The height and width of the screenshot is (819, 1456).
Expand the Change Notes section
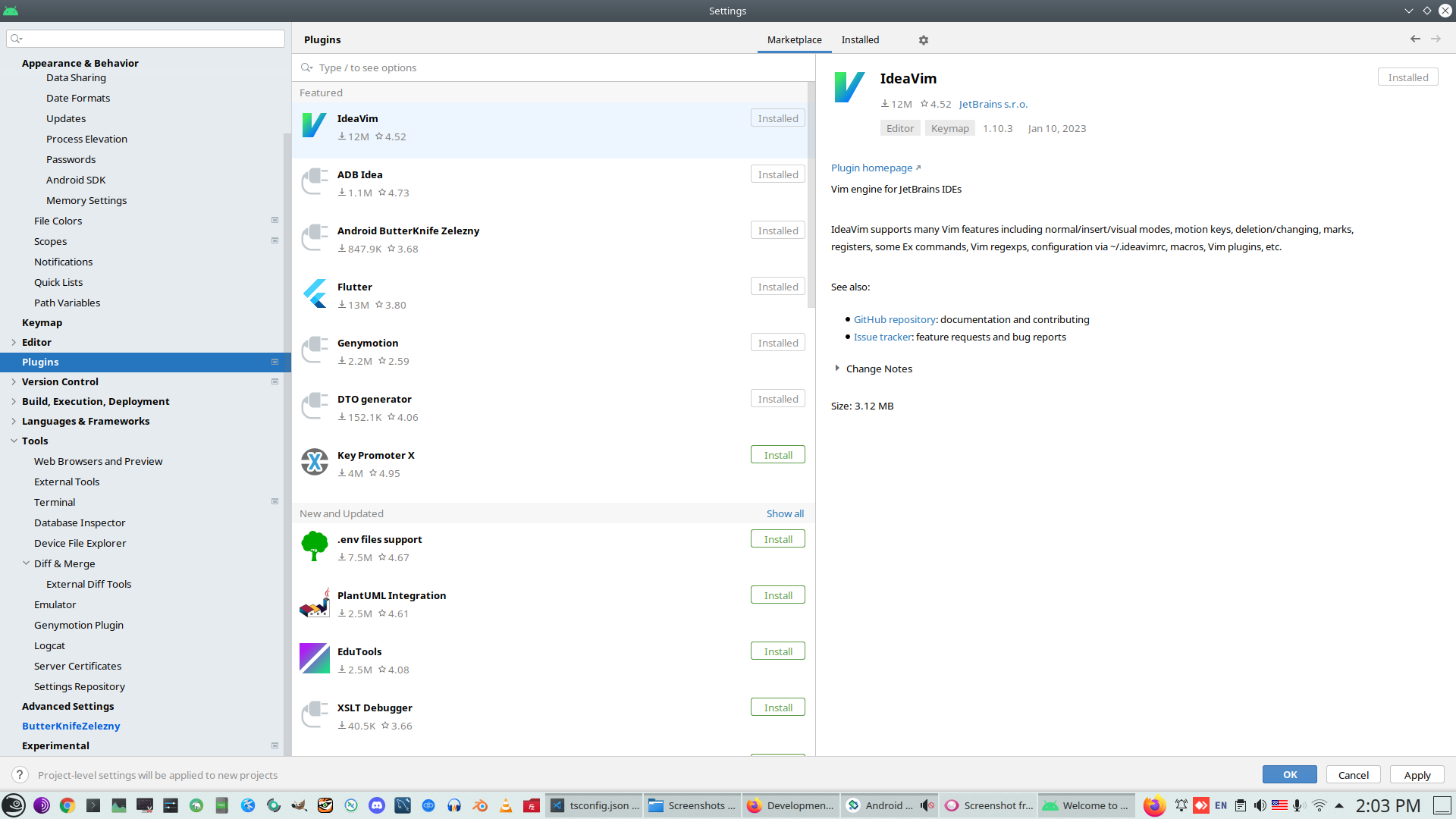837,369
